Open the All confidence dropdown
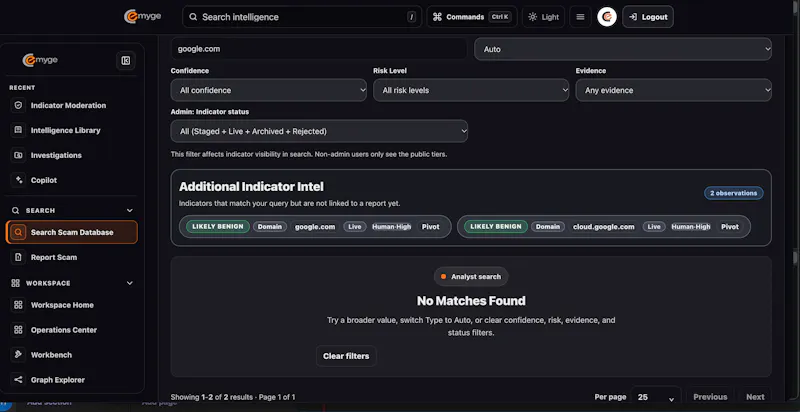 (x=268, y=90)
